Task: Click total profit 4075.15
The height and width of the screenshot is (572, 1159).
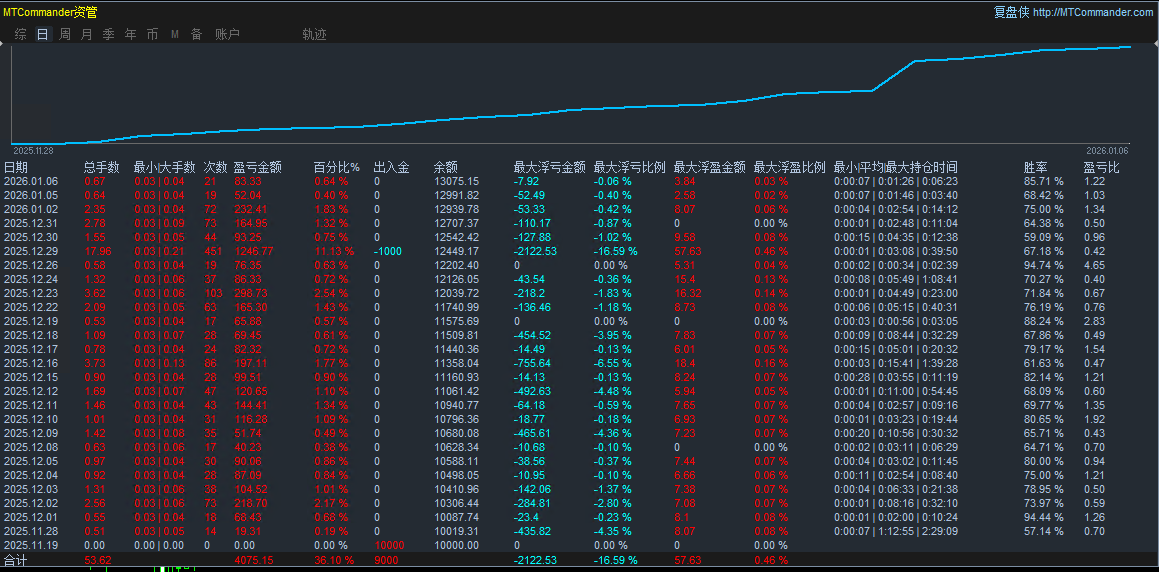Action: 254,560
